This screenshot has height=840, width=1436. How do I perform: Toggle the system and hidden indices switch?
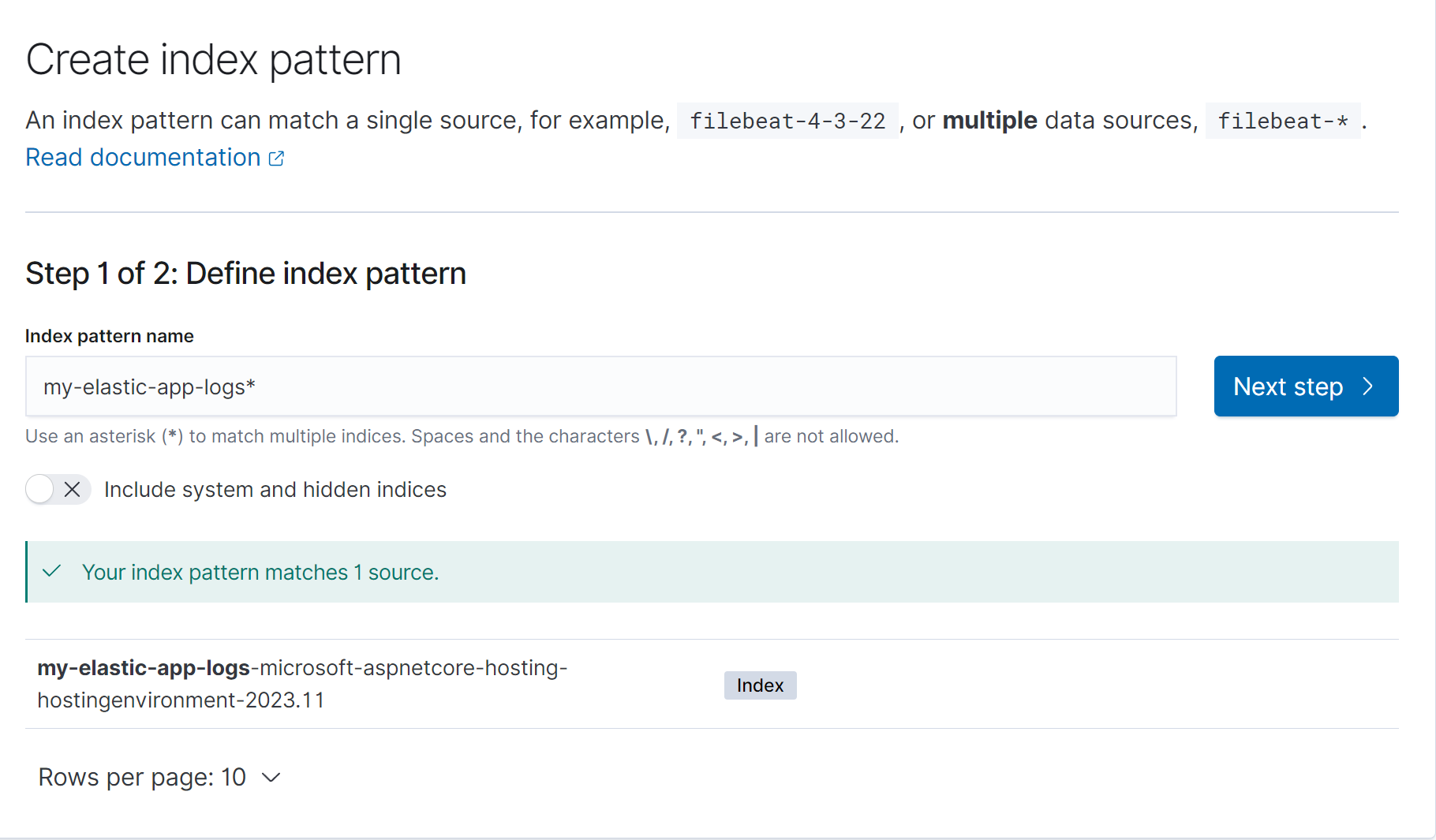pyautogui.click(x=58, y=490)
